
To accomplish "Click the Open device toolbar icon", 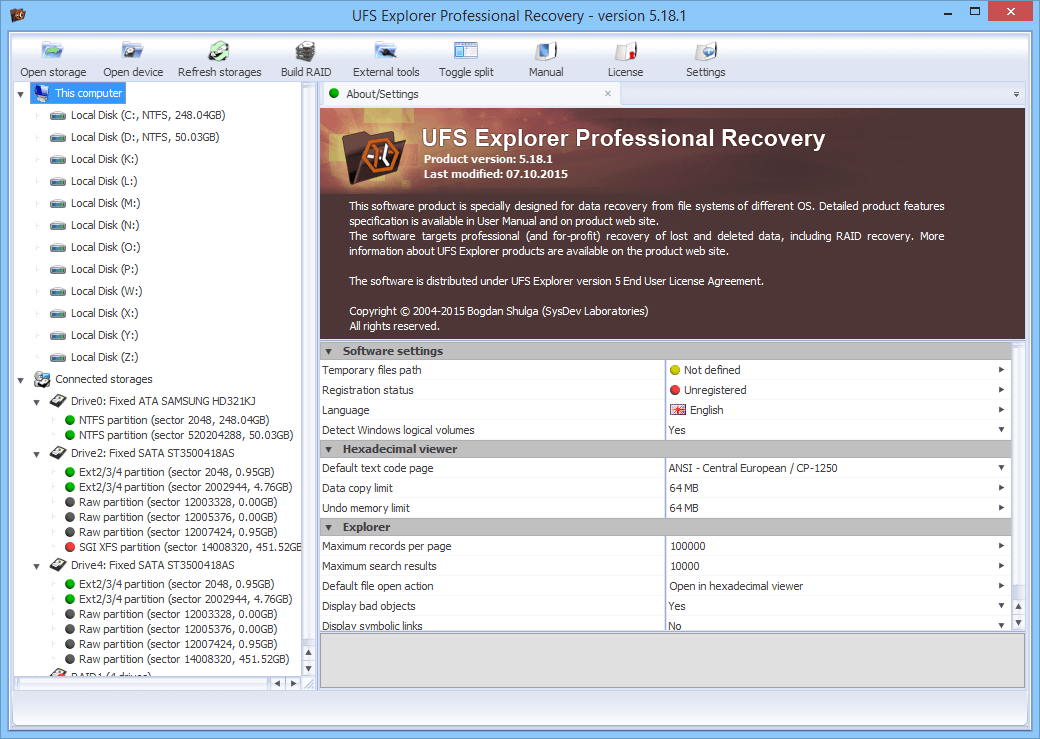I will pos(133,50).
